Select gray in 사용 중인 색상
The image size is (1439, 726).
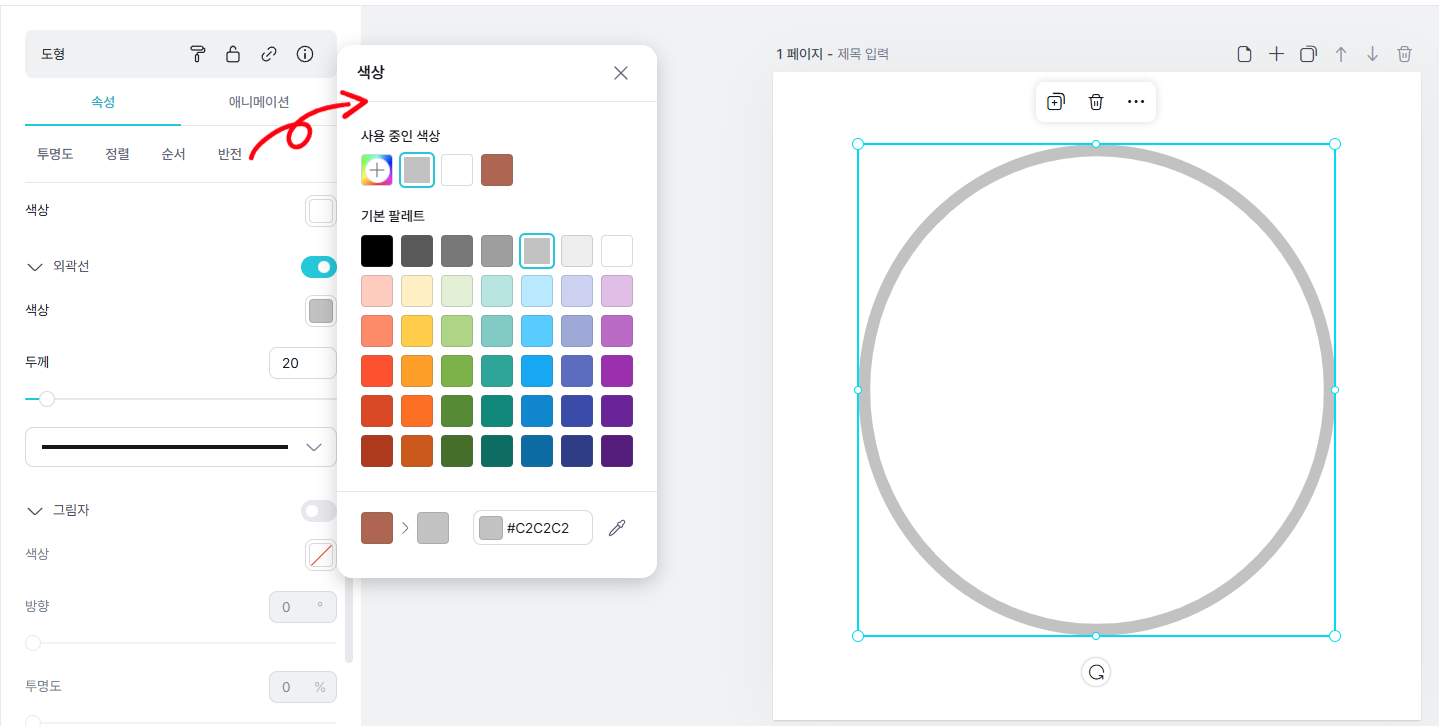click(x=417, y=170)
